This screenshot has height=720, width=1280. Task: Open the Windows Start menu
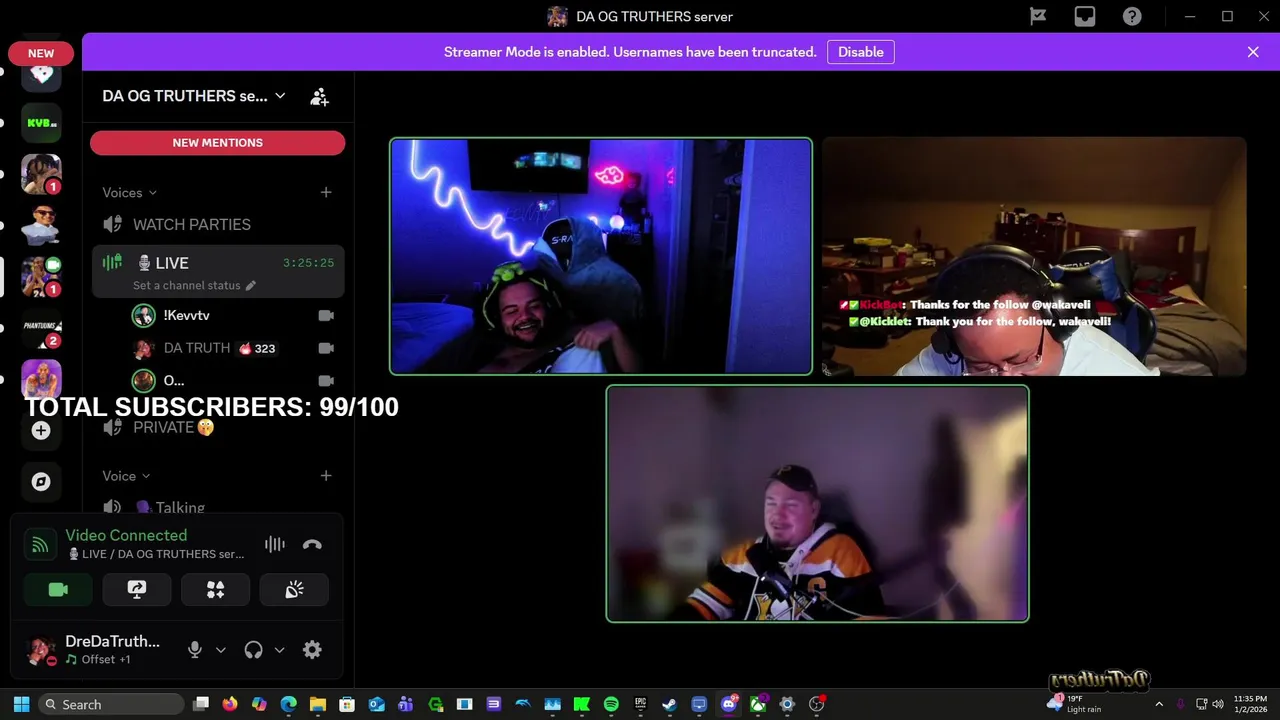pyautogui.click(x=21, y=704)
